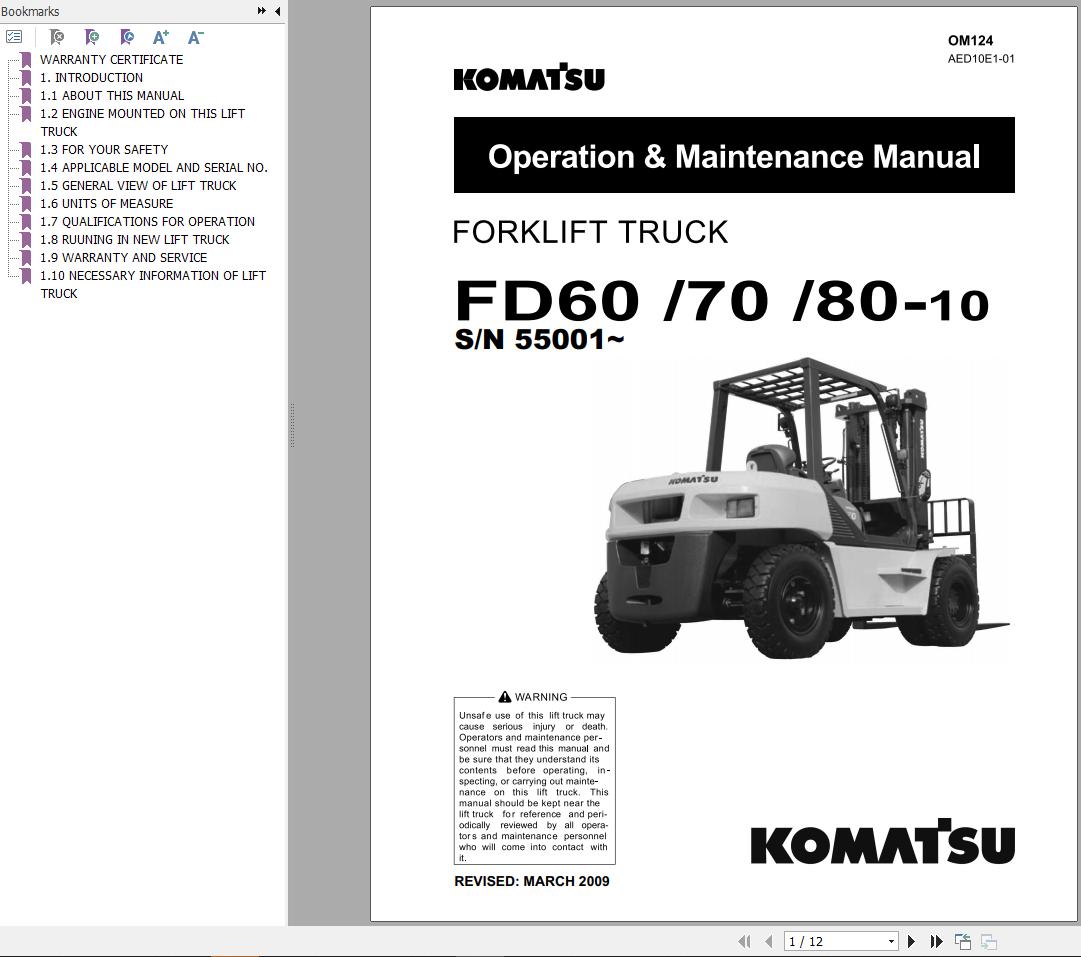Open the bookmark Options menu
The image size is (1081, 957).
14,36
